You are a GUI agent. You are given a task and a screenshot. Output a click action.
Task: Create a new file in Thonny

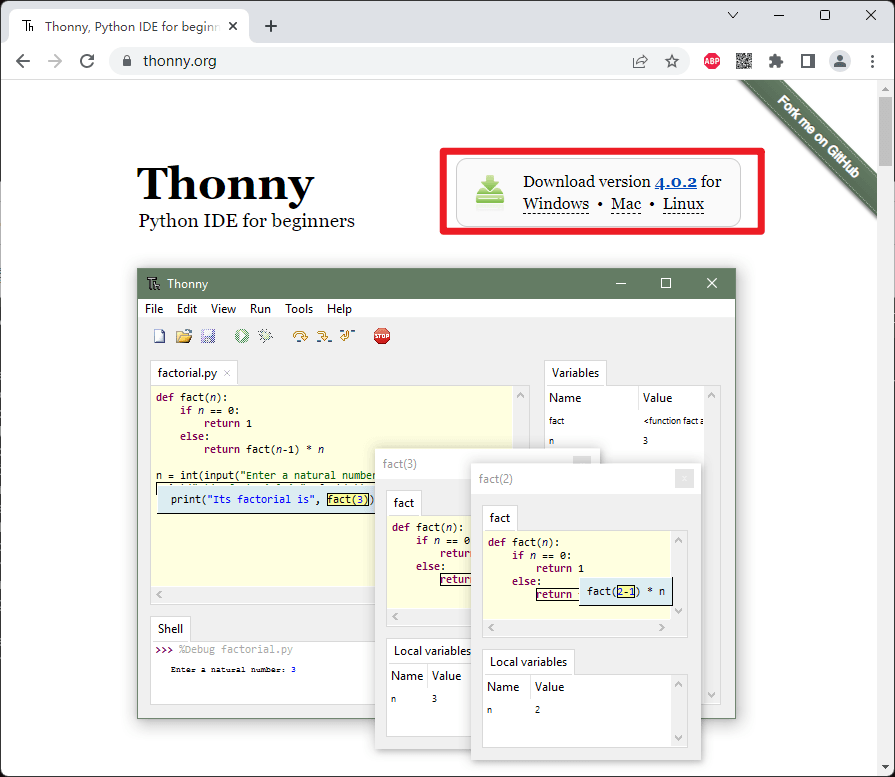point(159,335)
